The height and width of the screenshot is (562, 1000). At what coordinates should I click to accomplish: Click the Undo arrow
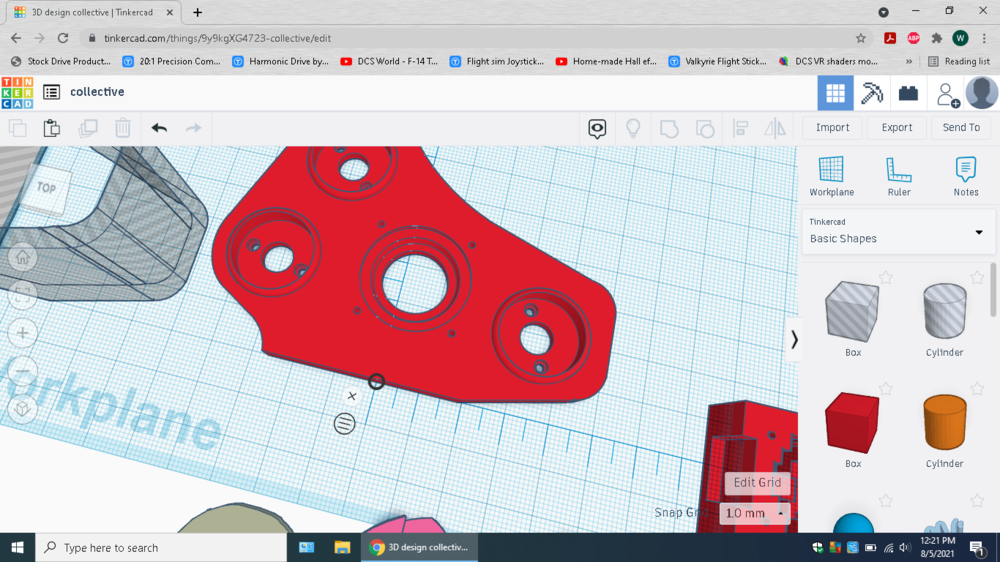click(x=159, y=128)
